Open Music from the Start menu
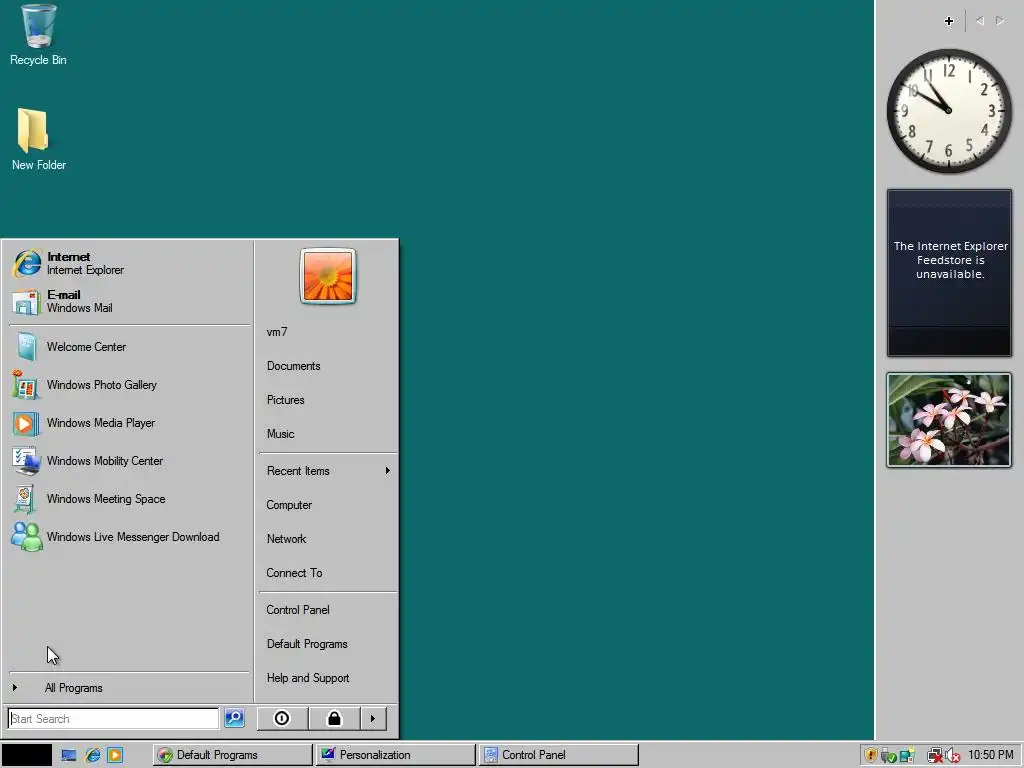 [328, 434]
